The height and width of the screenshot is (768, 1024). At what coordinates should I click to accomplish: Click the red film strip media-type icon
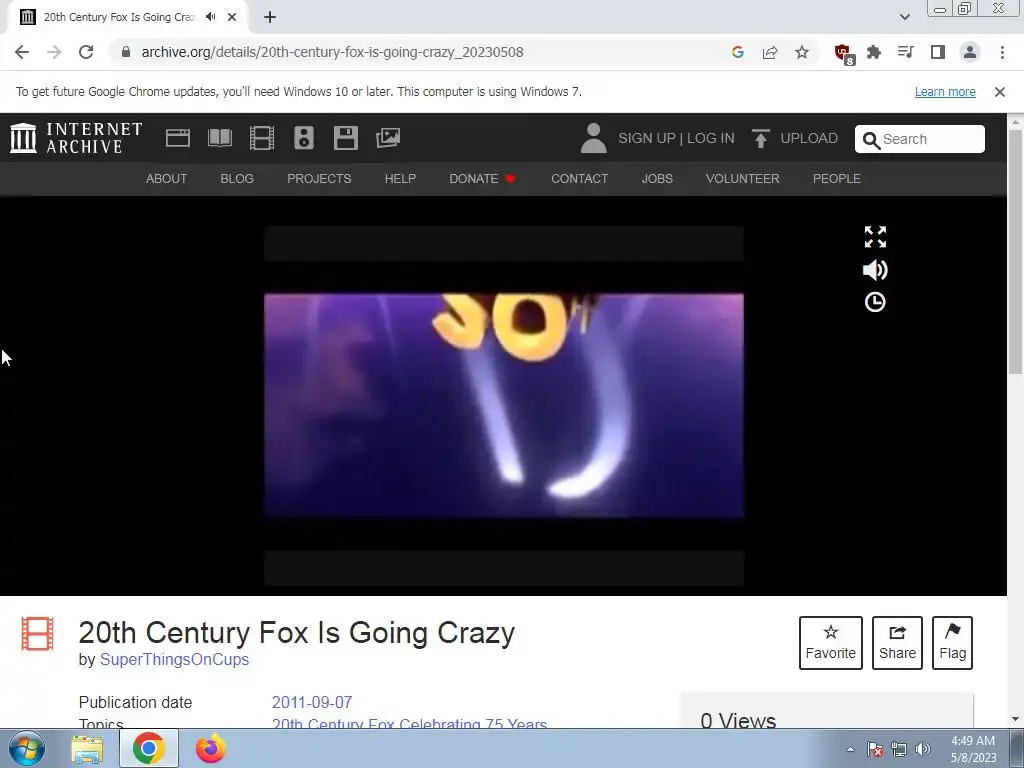[37, 633]
